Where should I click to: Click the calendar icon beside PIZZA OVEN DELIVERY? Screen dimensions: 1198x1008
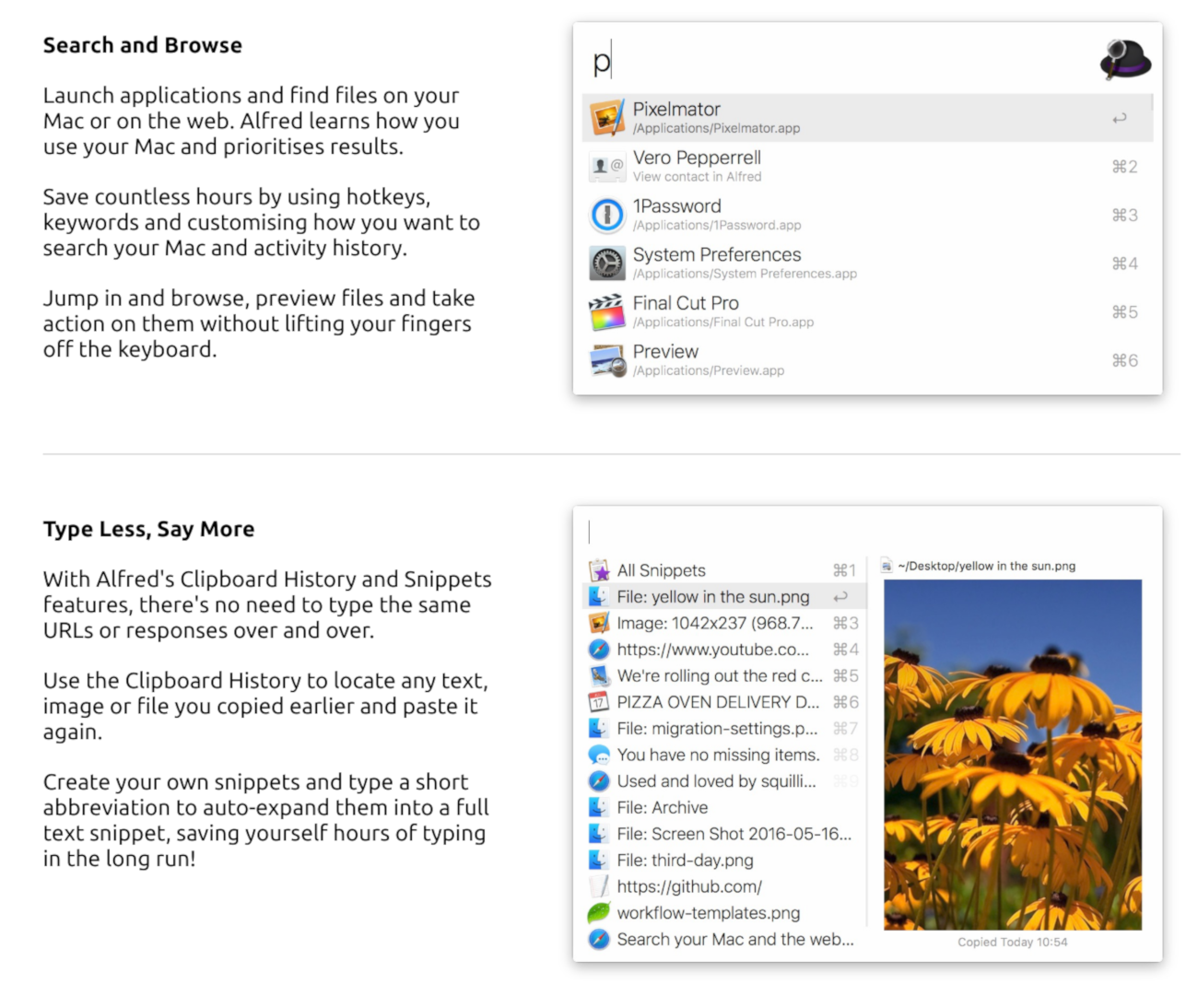(x=600, y=702)
